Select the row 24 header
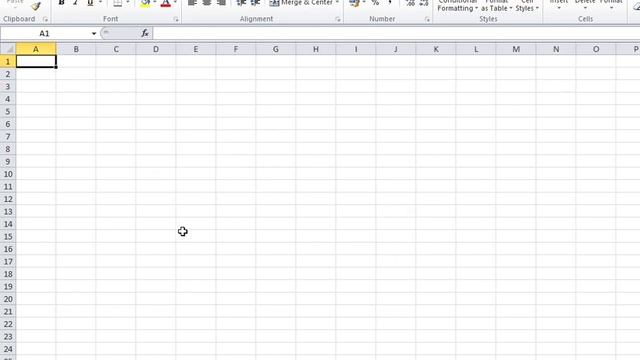Image resolution: width=640 pixels, height=360 pixels. [x=8, y=349]
